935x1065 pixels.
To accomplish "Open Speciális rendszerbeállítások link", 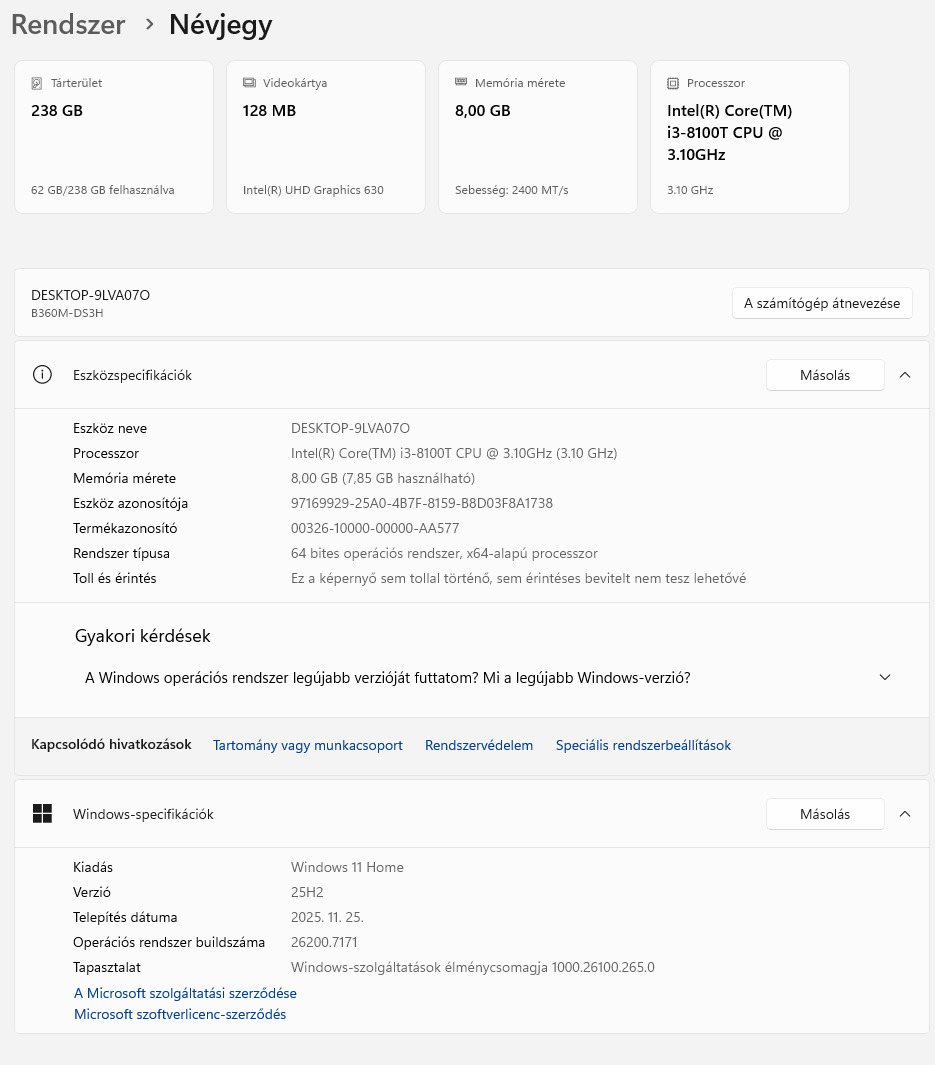I will coord(643,745).
